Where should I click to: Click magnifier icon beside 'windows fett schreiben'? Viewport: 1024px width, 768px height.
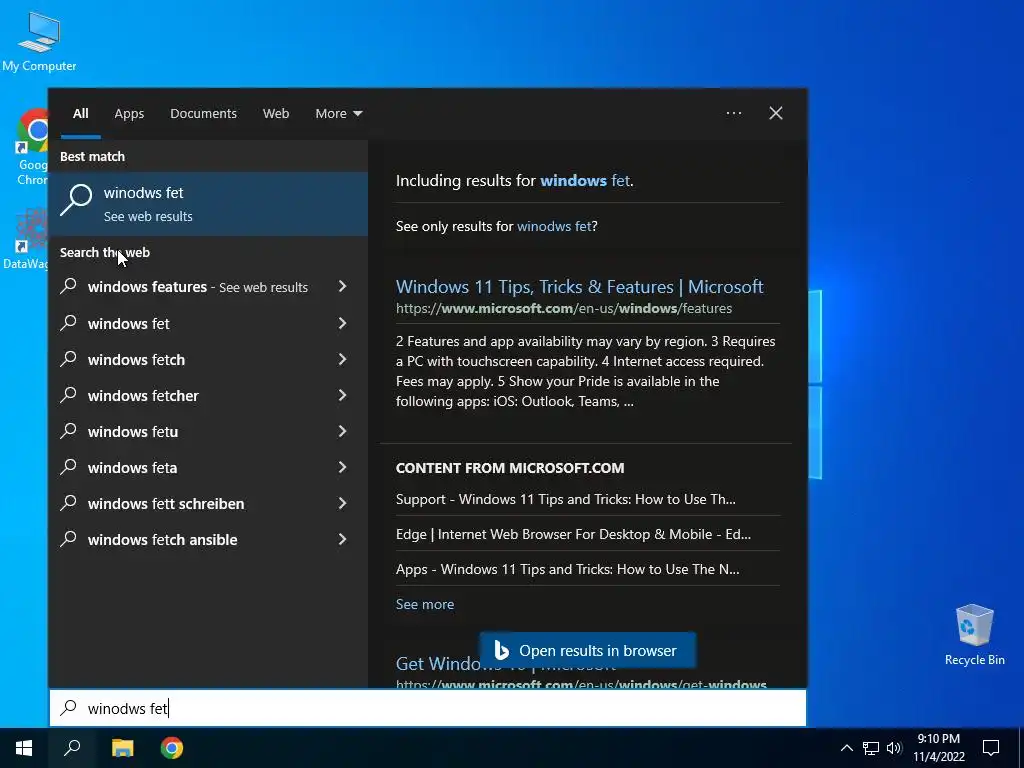[x=69, y=502]
